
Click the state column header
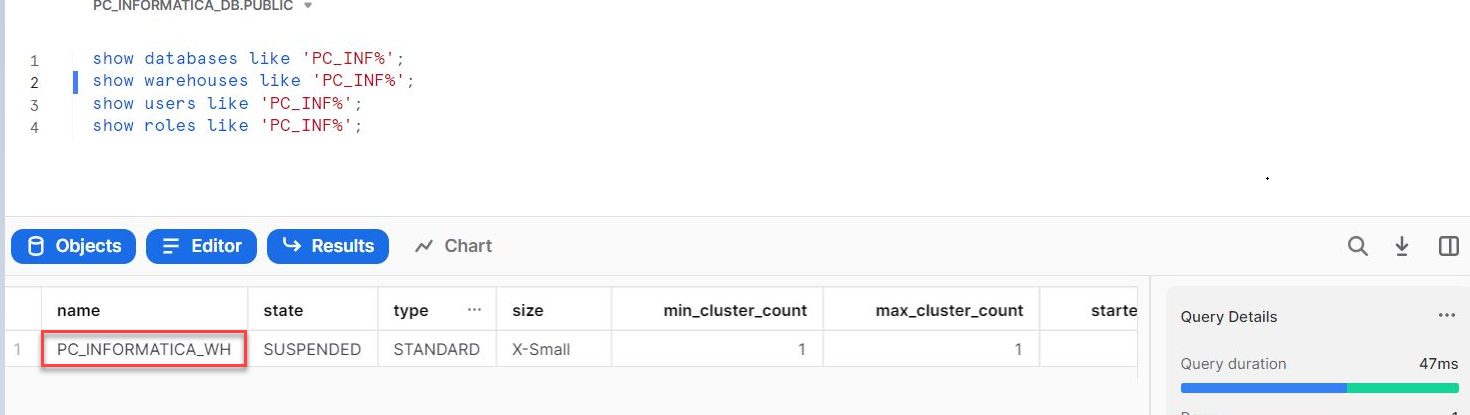[x=283, y=310]
